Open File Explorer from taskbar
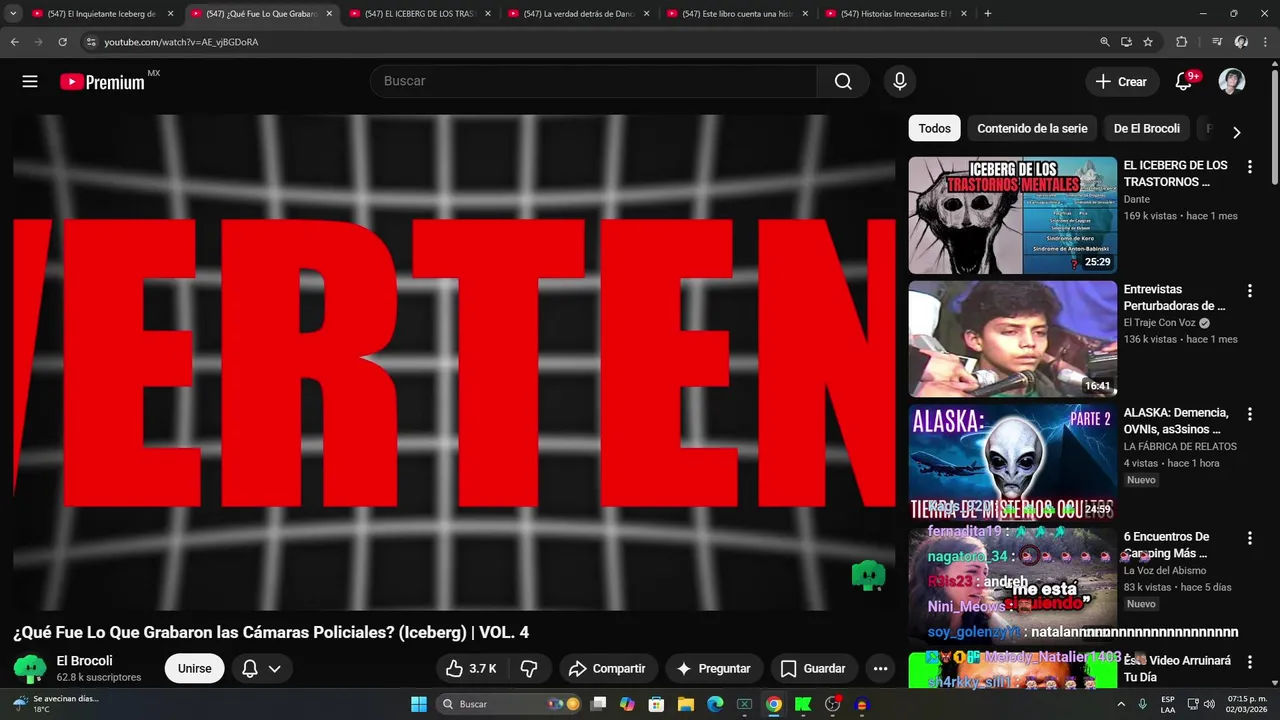This screenshot has width=1280, height=720. 686,704
